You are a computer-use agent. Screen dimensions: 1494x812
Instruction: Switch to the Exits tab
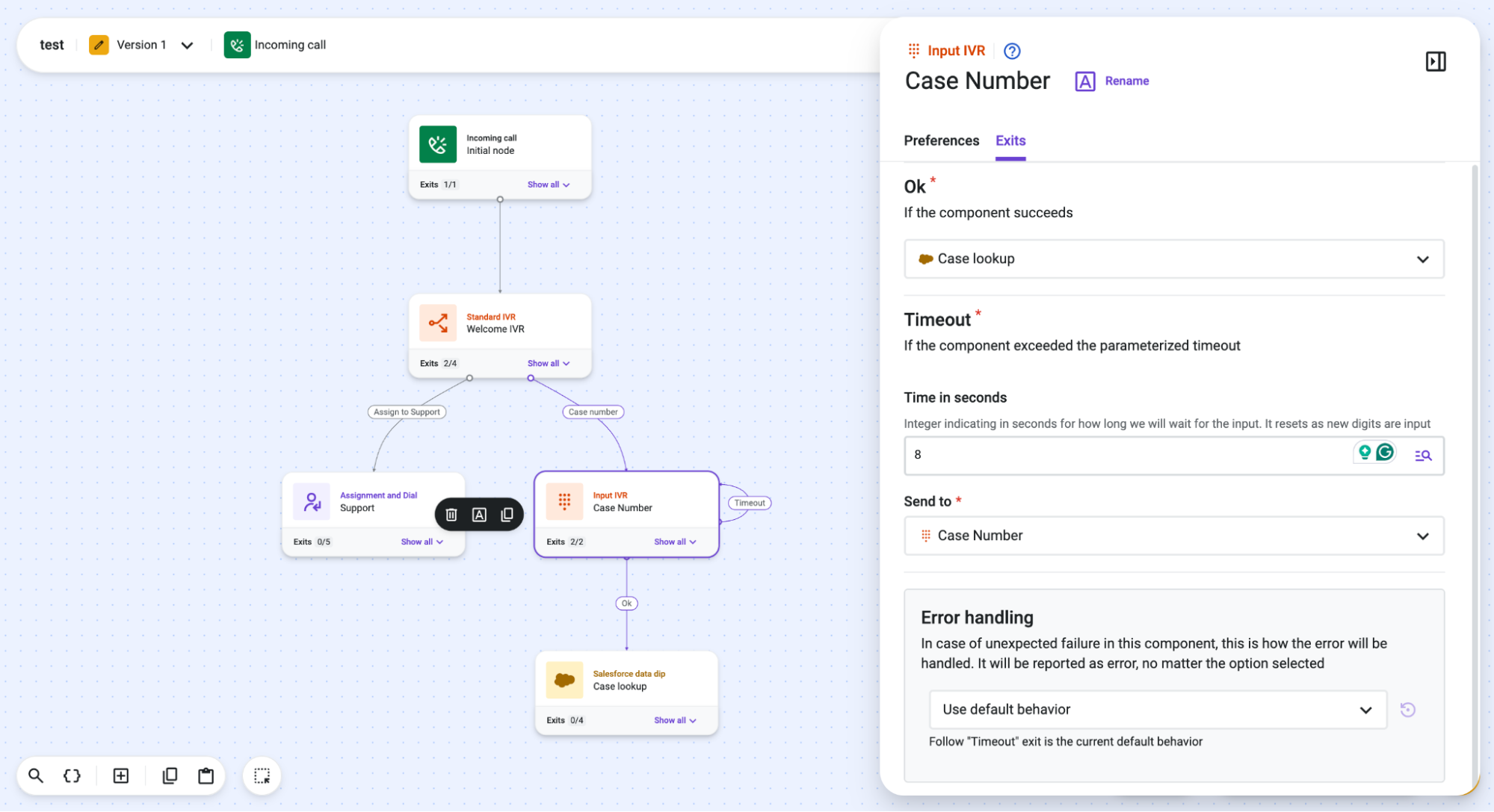1010,140
